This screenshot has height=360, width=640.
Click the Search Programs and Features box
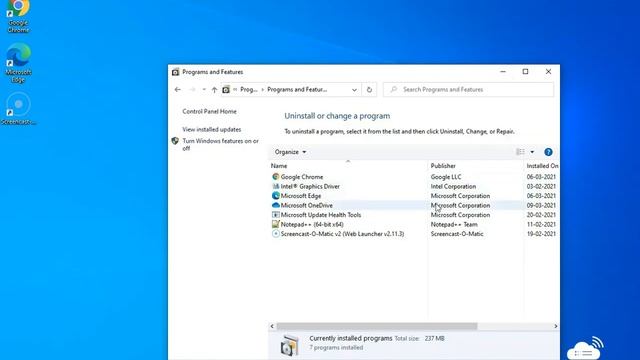click(x=469, y=89)
